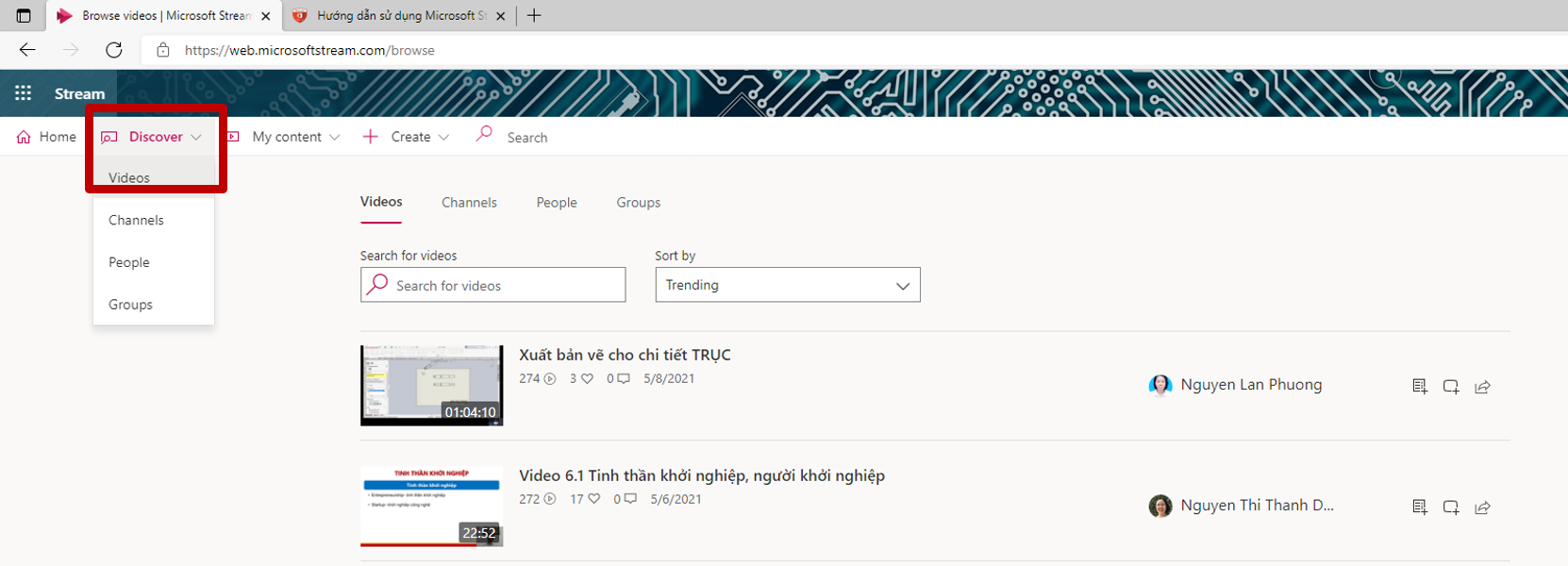Add Xuất bản vẽ video to watchlist

pos(1419,386)
